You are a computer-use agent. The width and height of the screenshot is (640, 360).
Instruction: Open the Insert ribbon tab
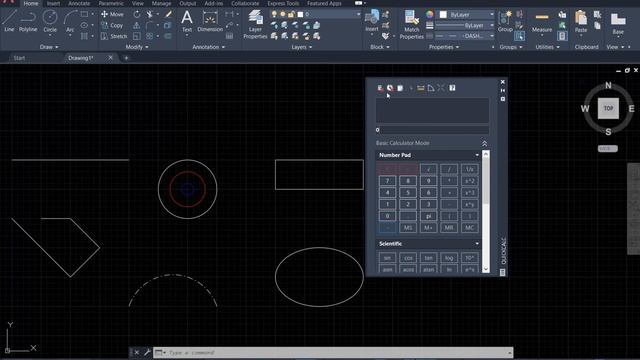click(x=53, y=3)
